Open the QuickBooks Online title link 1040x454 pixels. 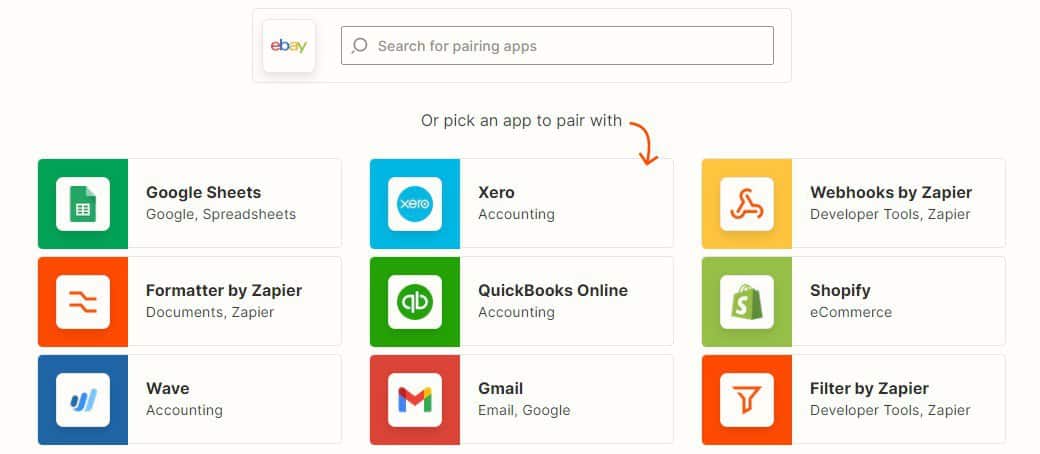pyautogui.click(x=553, y=290)
